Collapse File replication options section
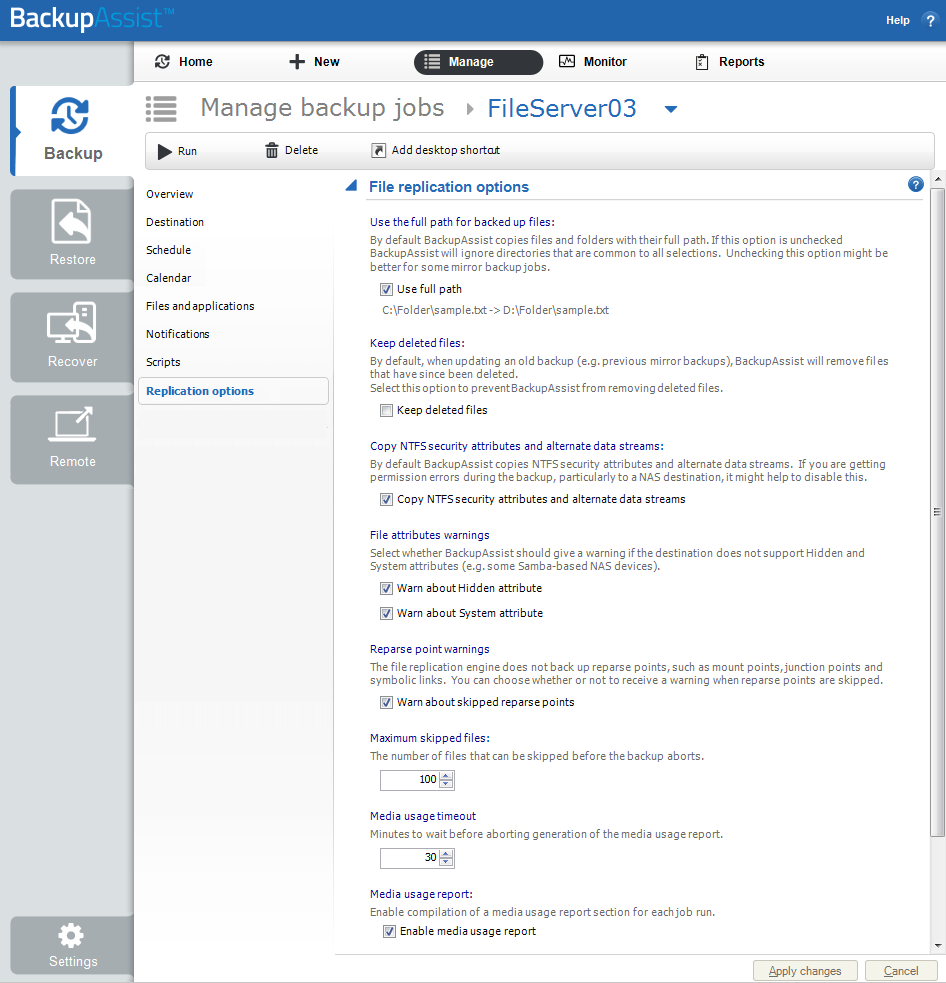The width and height of the screenshot is (946, 983). (351, 186)
